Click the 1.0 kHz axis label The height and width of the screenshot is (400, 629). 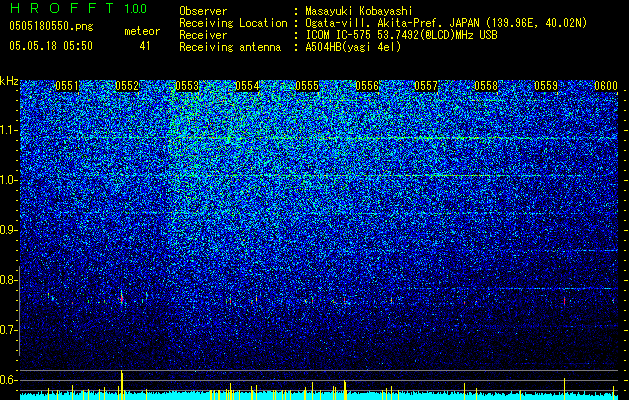point(9,180)
